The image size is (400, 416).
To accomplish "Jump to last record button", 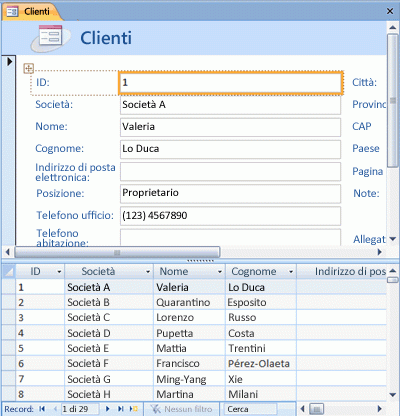I will pos(121,409).
